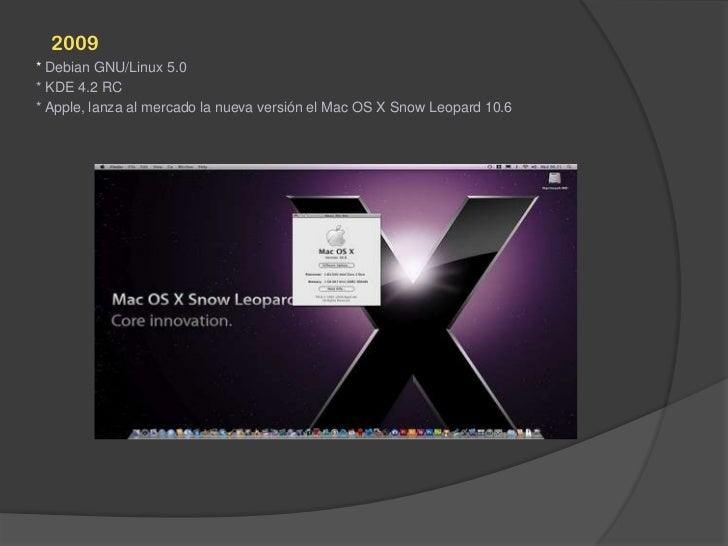728x546 pixels.
Task: Open the View menu
Action: [x=157, y=167]
